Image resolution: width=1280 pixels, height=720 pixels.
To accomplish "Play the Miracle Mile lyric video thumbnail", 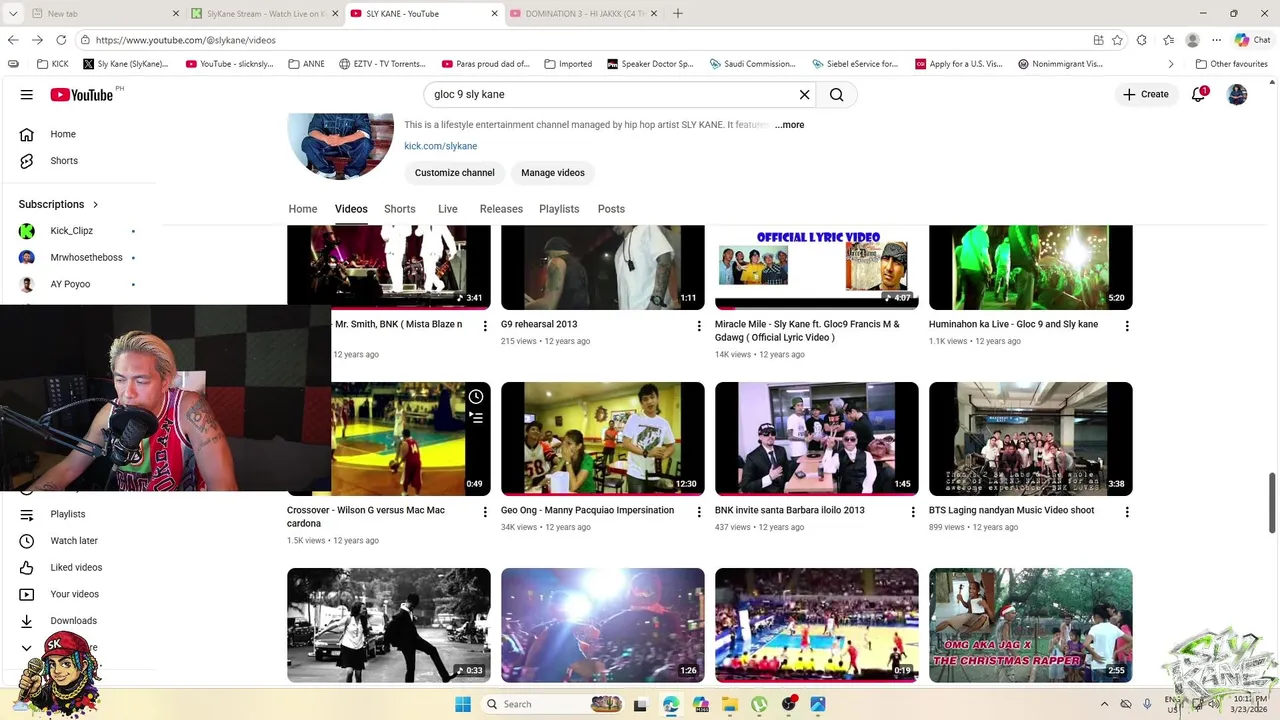I will point(817,267).
